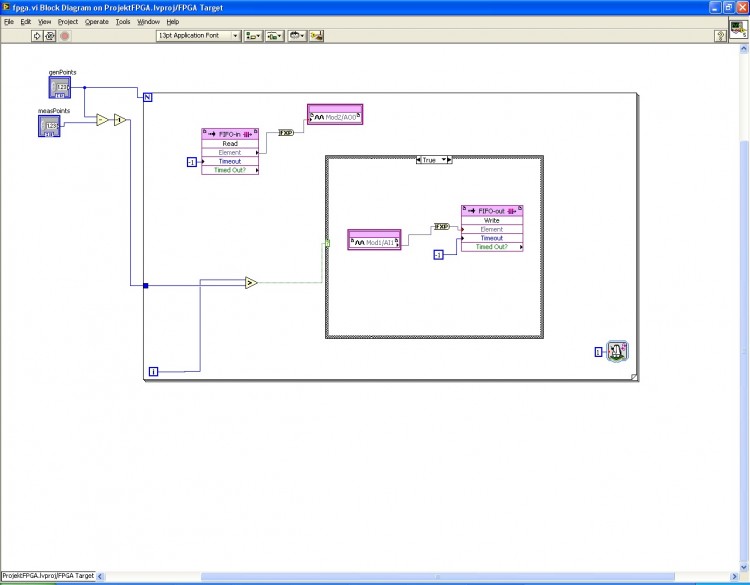The height and width of the screenshot is (585, 750).
Task: Open the Tools menu
Action: 123,22
